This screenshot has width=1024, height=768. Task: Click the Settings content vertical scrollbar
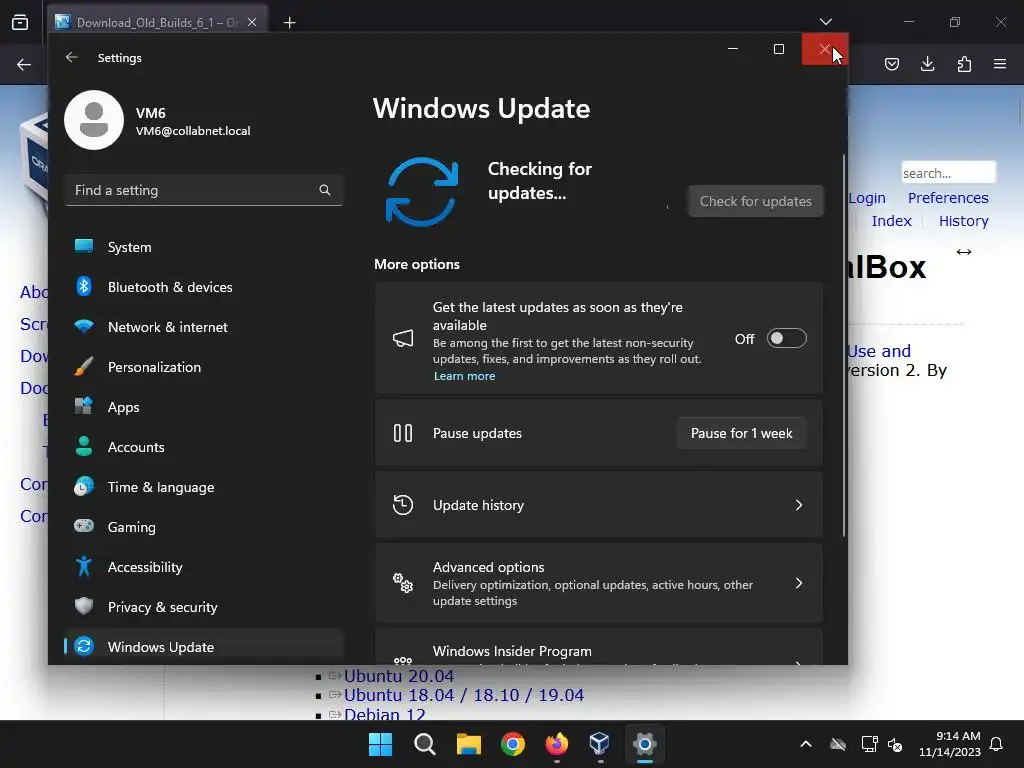coord(844,346)
